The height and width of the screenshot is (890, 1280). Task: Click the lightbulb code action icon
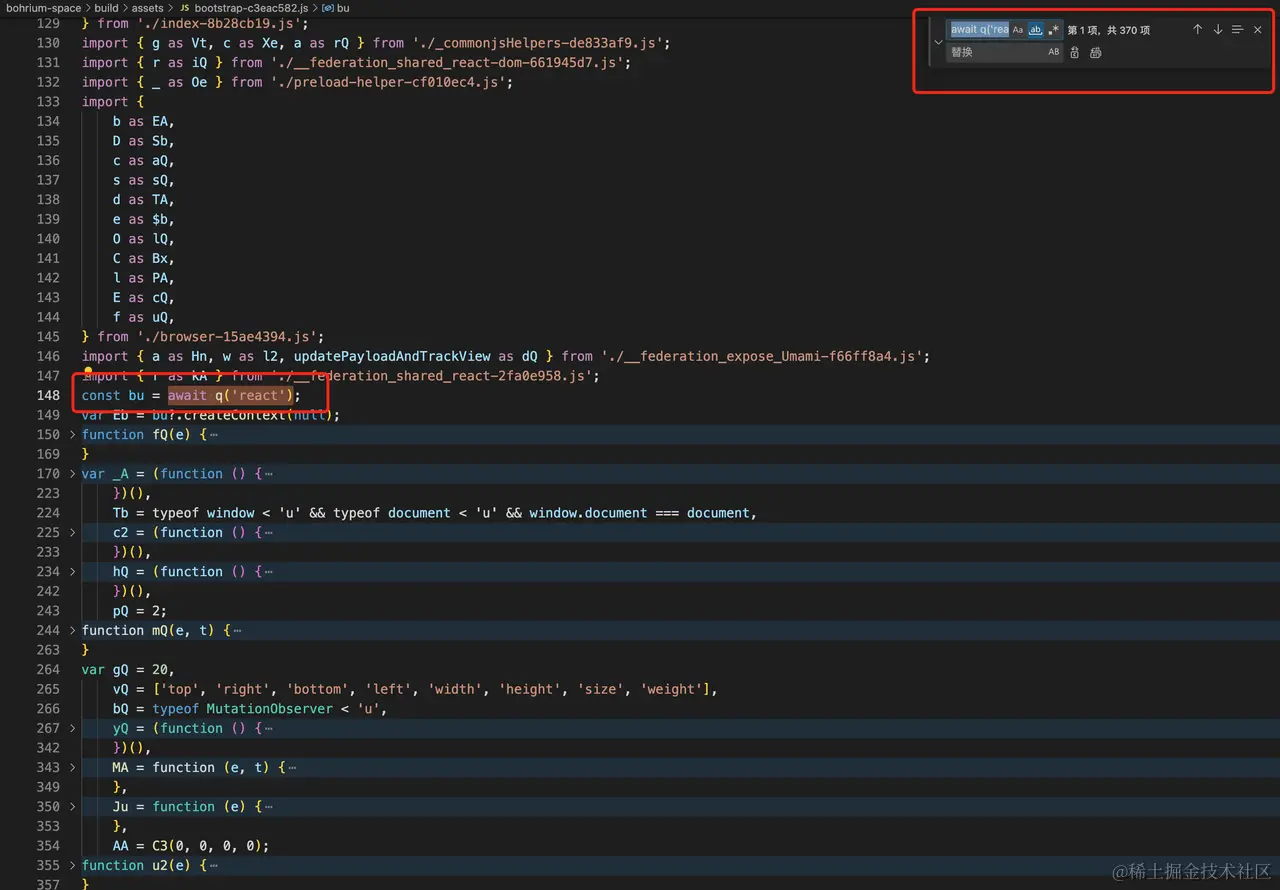tap(88, 373)
